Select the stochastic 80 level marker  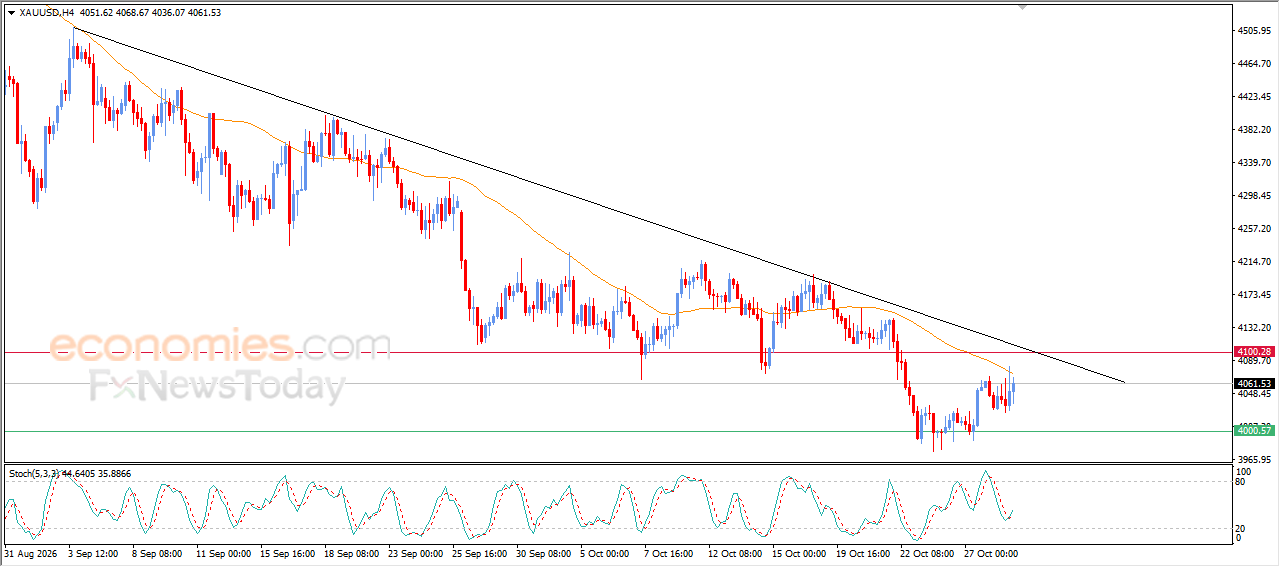click(1241, 482)
